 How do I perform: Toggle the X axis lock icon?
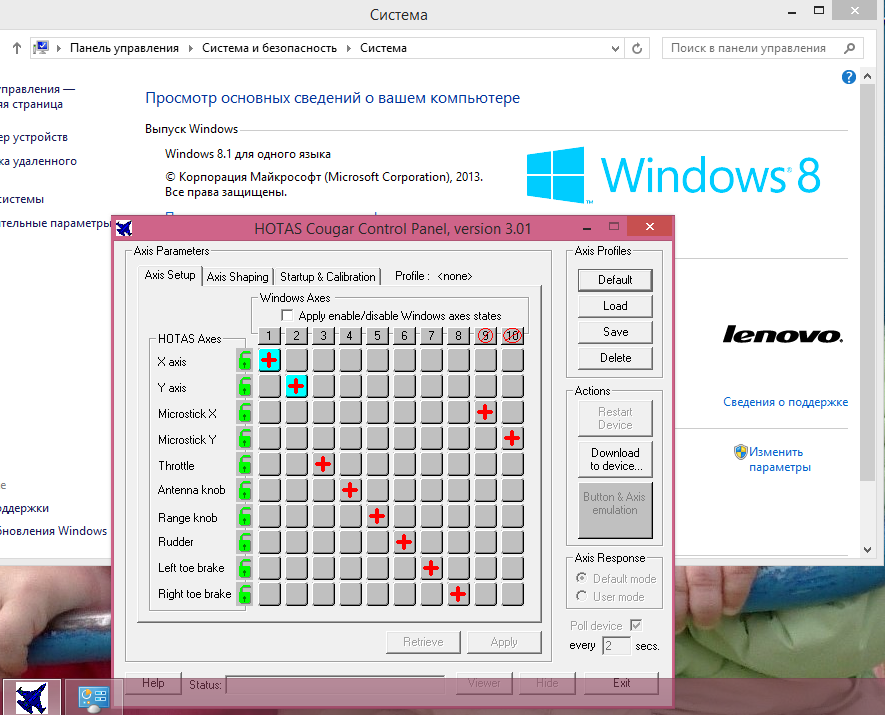(x=244, y=360)
